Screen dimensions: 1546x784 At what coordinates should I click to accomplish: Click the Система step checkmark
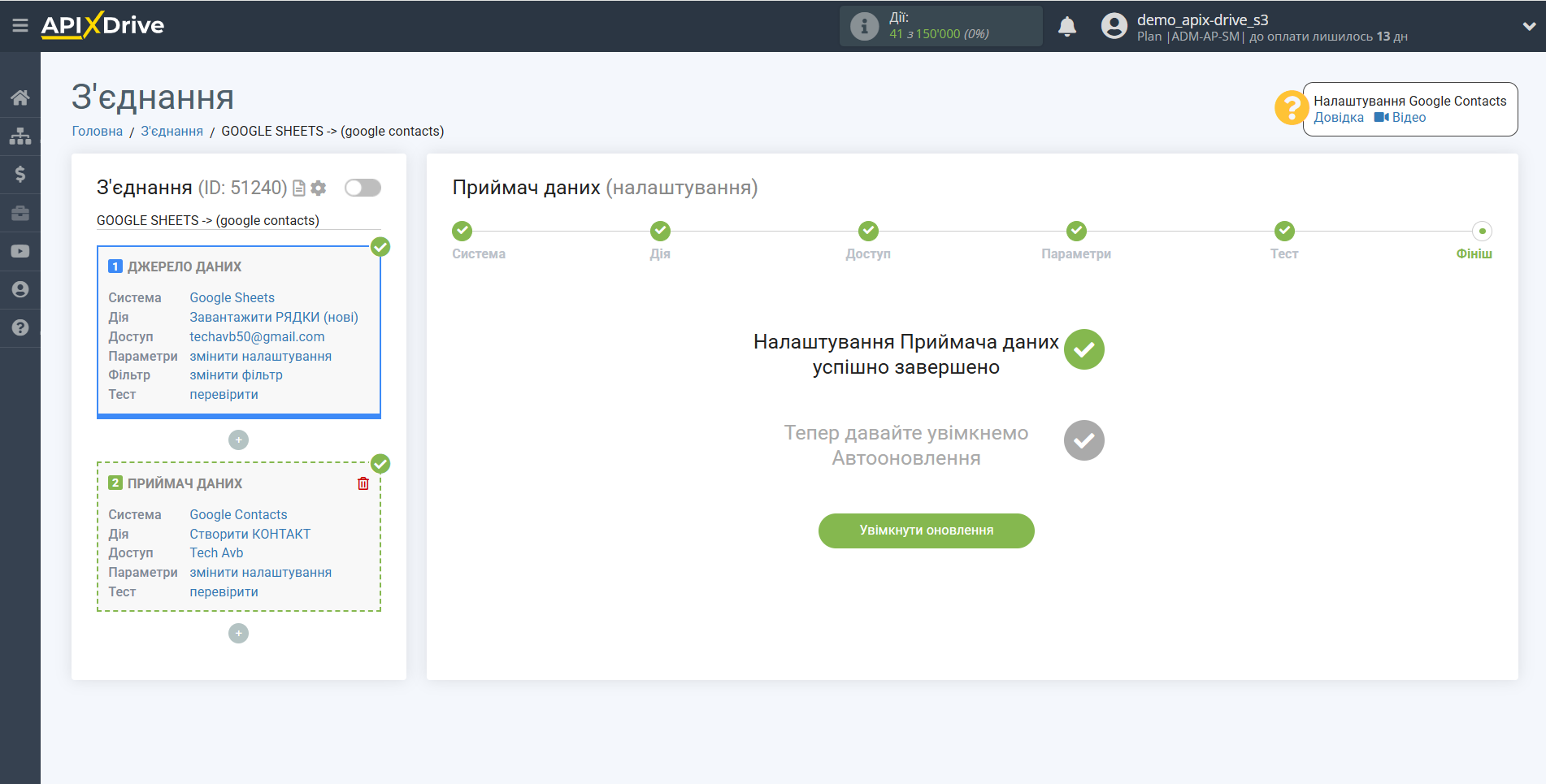pos(462,231)
